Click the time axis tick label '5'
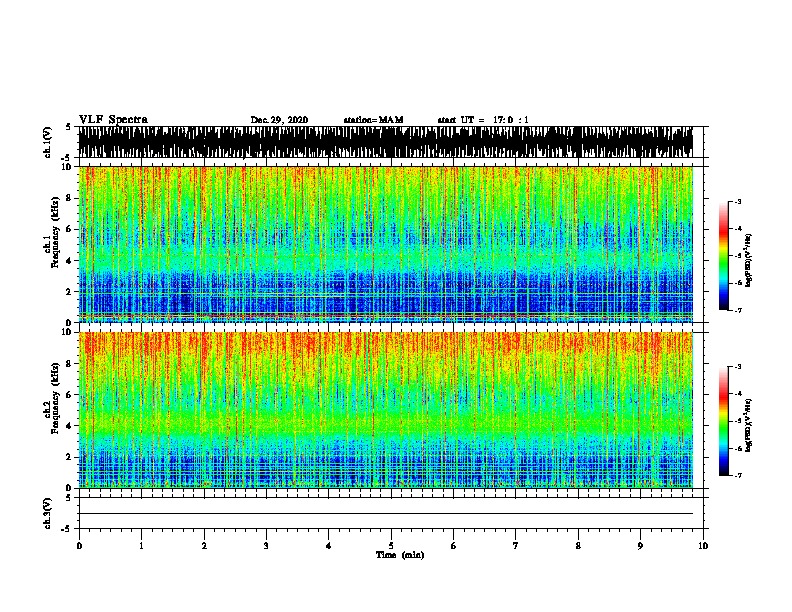This screenshot has width=792, height=612. pos(391,546)
